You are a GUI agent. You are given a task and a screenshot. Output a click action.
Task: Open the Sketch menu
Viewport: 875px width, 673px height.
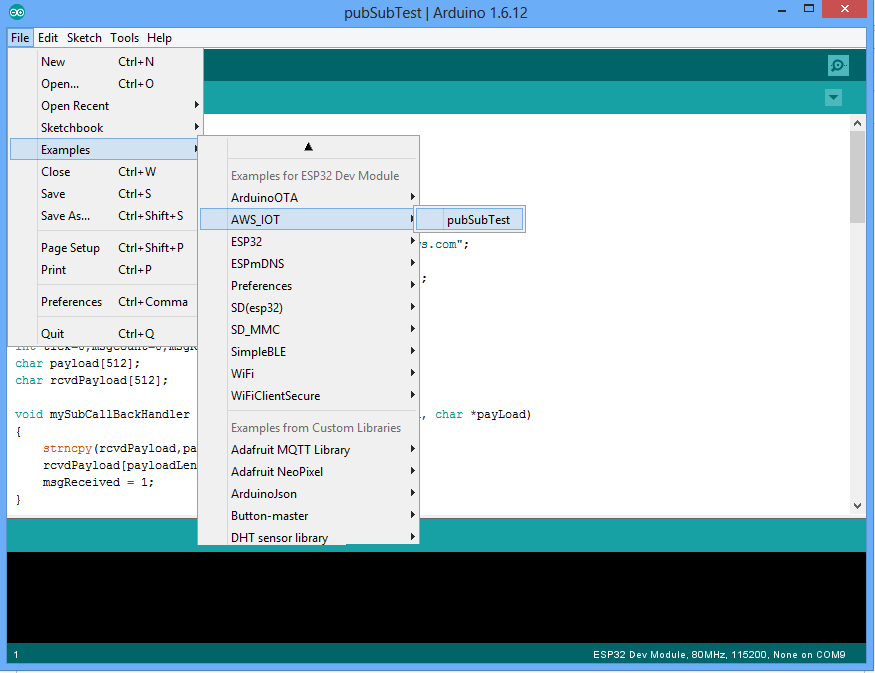84,38
